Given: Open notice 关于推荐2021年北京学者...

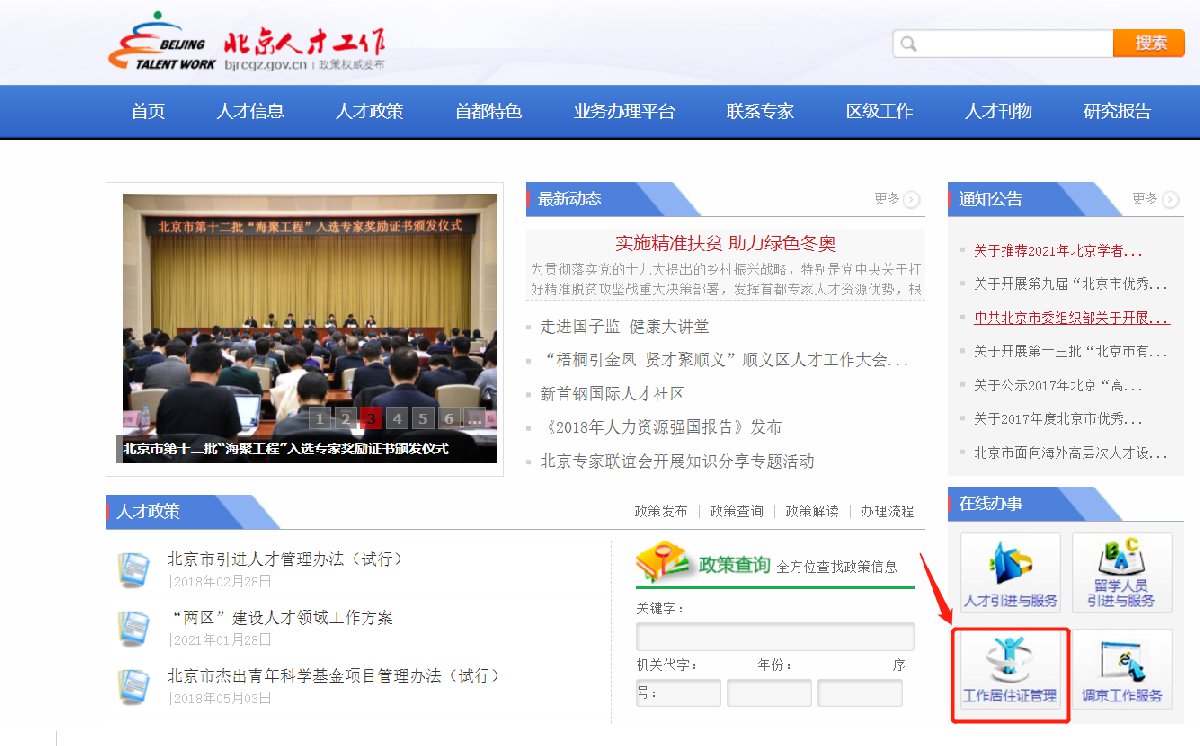Looking at the screenshot, I should point(1058,251).
